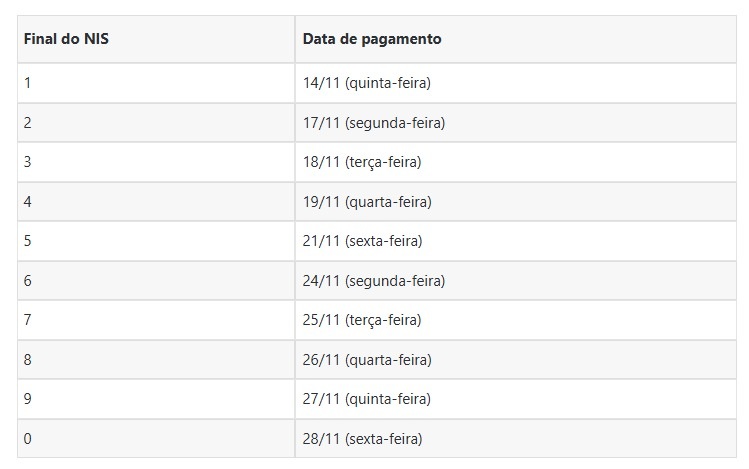Select the 17/11 (segunda-feira) date cell
The image size is (749, 469).
tap(374, 123)
